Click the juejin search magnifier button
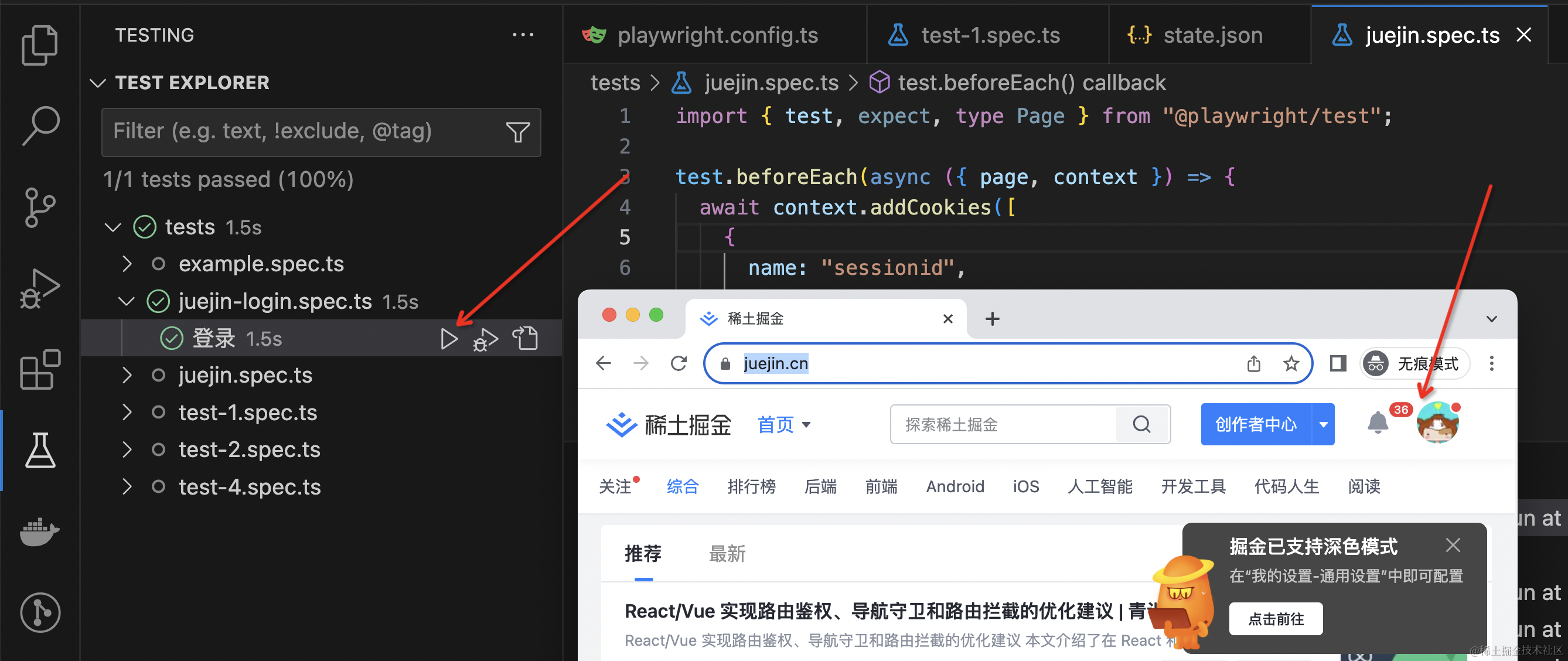Image resolution: width=1568 pixels, height=661 pixels. (x=1142, y=424)
